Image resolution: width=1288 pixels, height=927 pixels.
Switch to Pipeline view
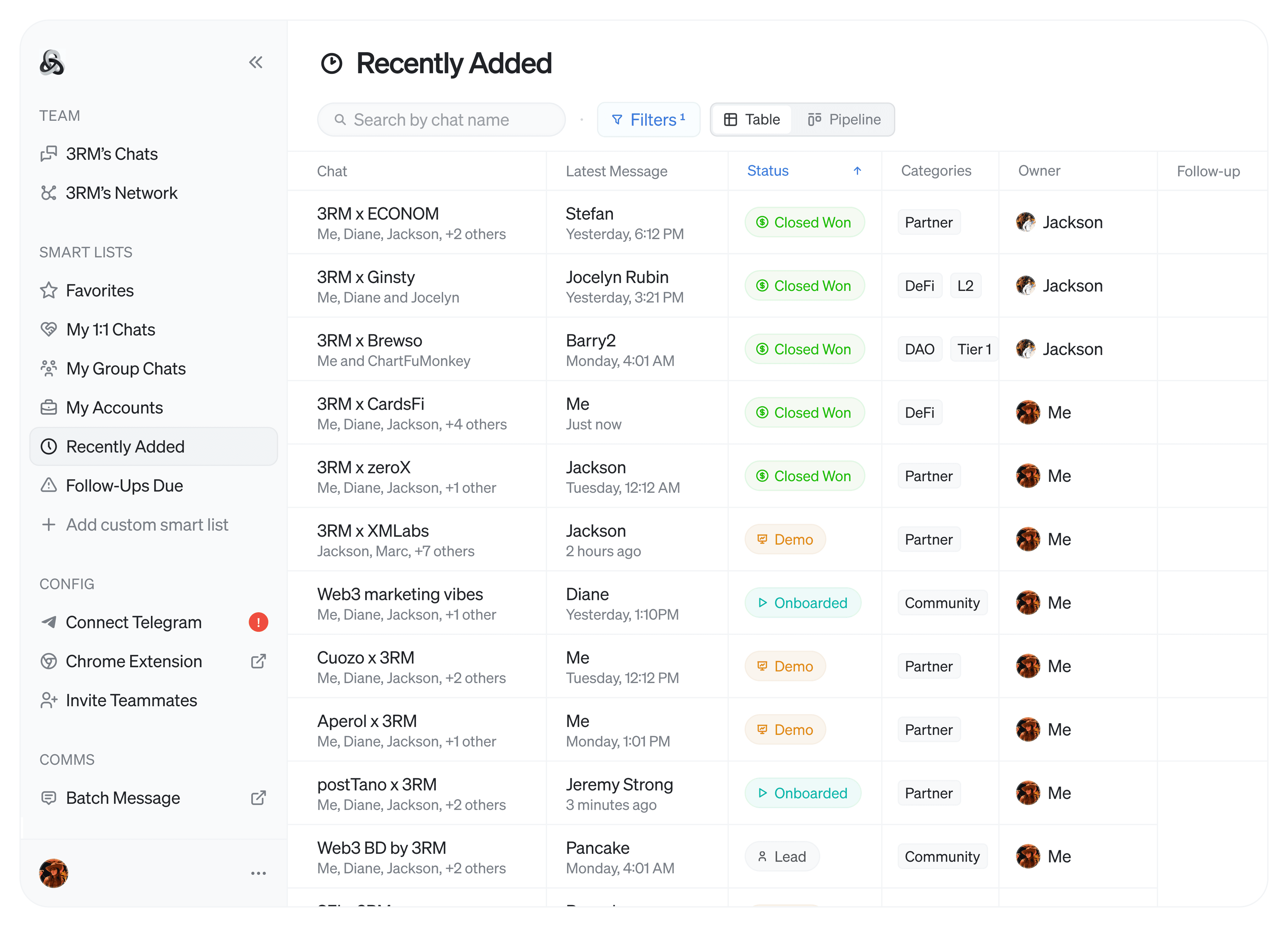pos(844,119)
